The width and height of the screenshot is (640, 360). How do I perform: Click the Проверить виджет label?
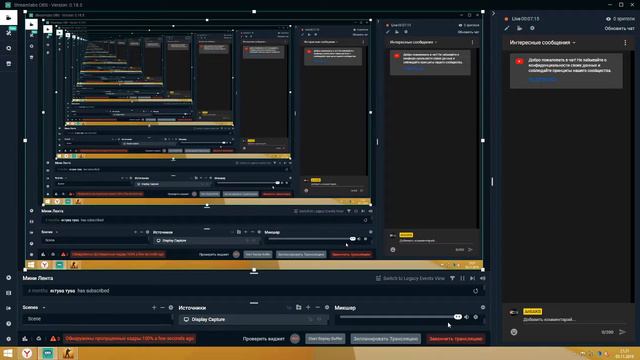[x=263, y=339]
